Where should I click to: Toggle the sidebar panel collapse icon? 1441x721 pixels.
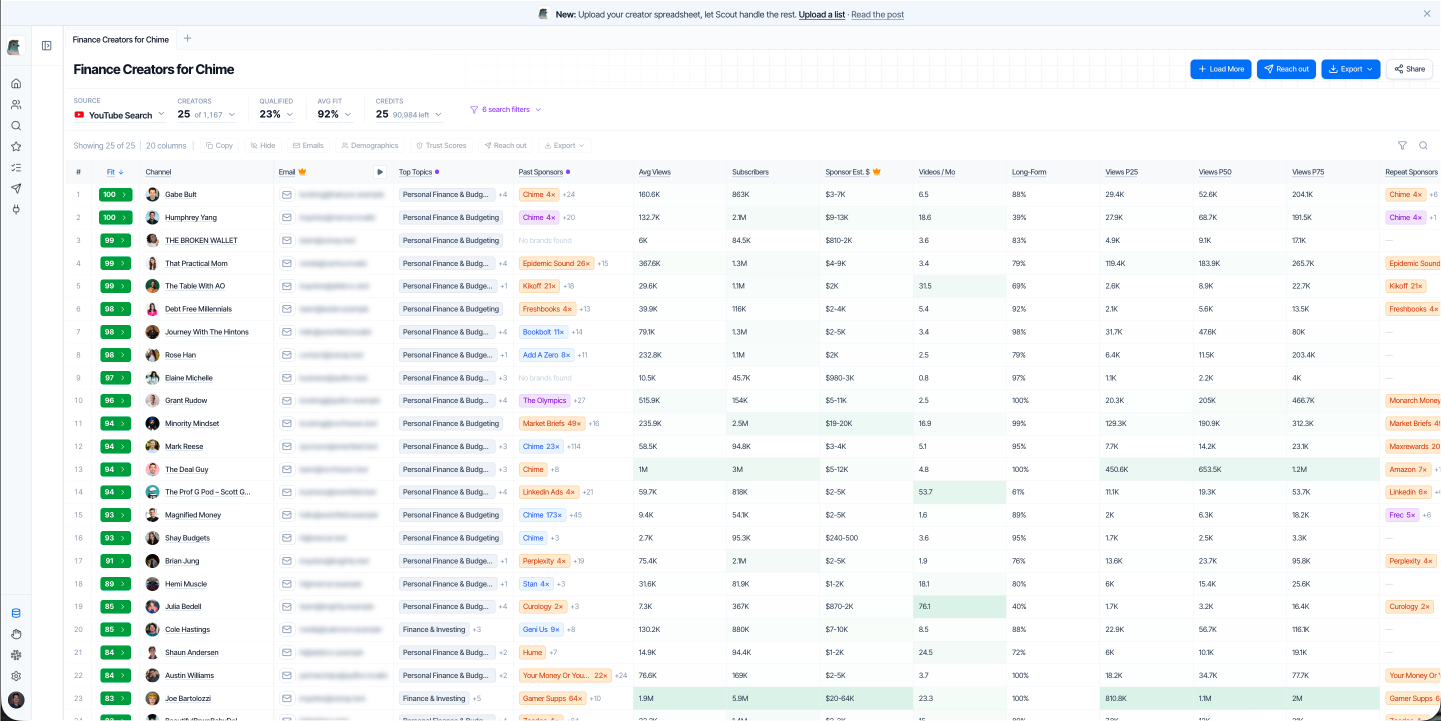pos(47,45)
